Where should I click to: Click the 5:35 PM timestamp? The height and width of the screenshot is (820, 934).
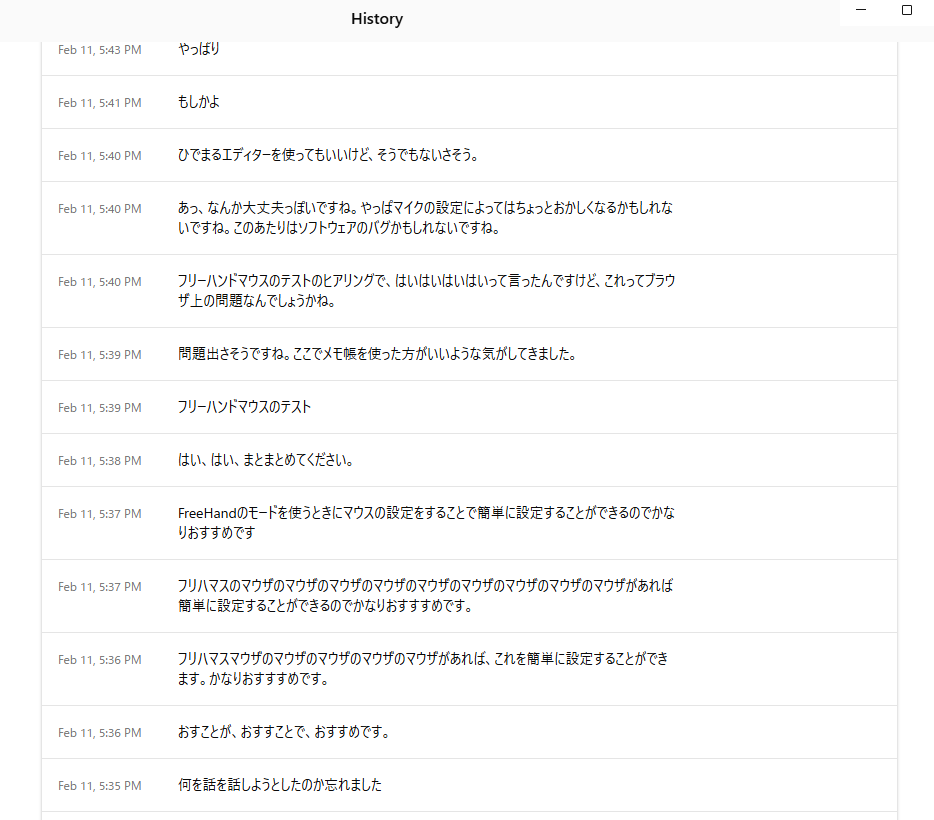(99, 785)
